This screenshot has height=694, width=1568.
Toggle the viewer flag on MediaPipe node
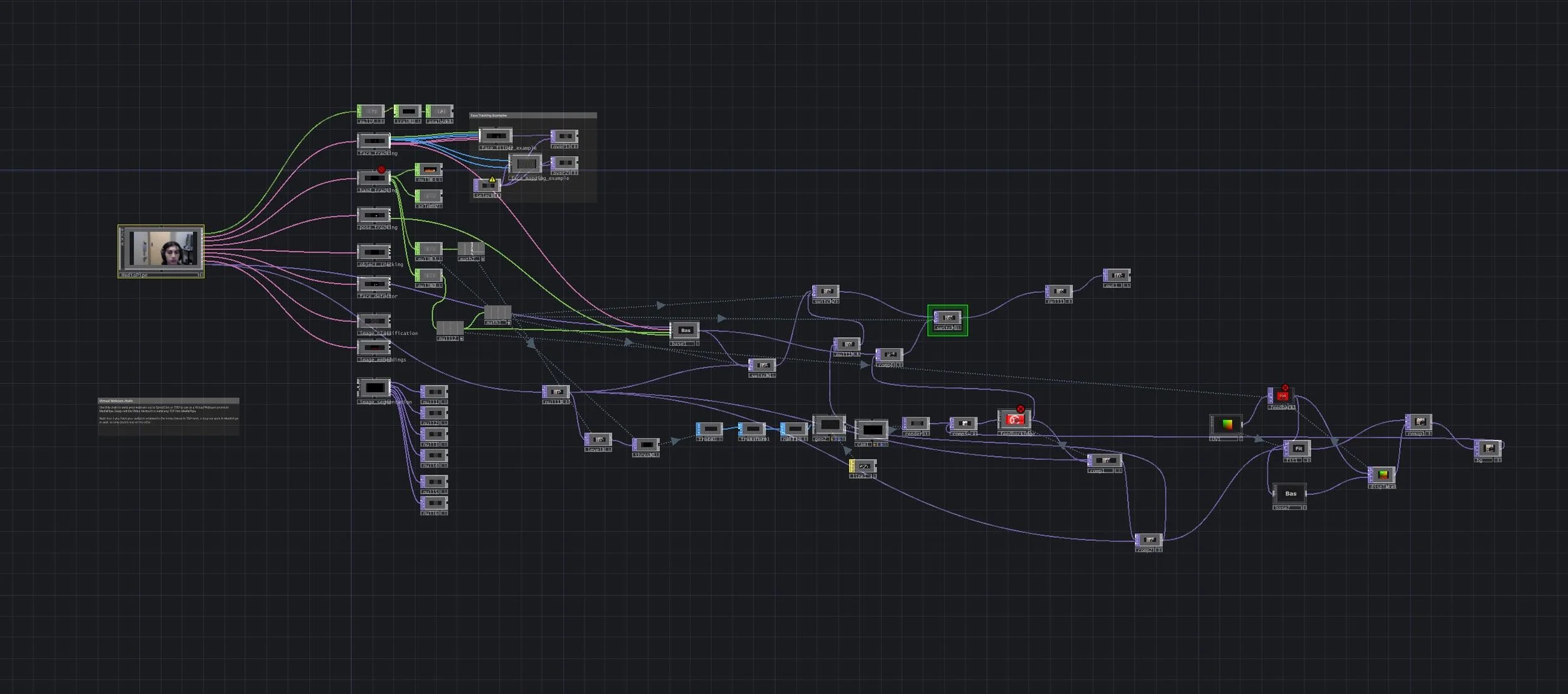tap(200, 275)
